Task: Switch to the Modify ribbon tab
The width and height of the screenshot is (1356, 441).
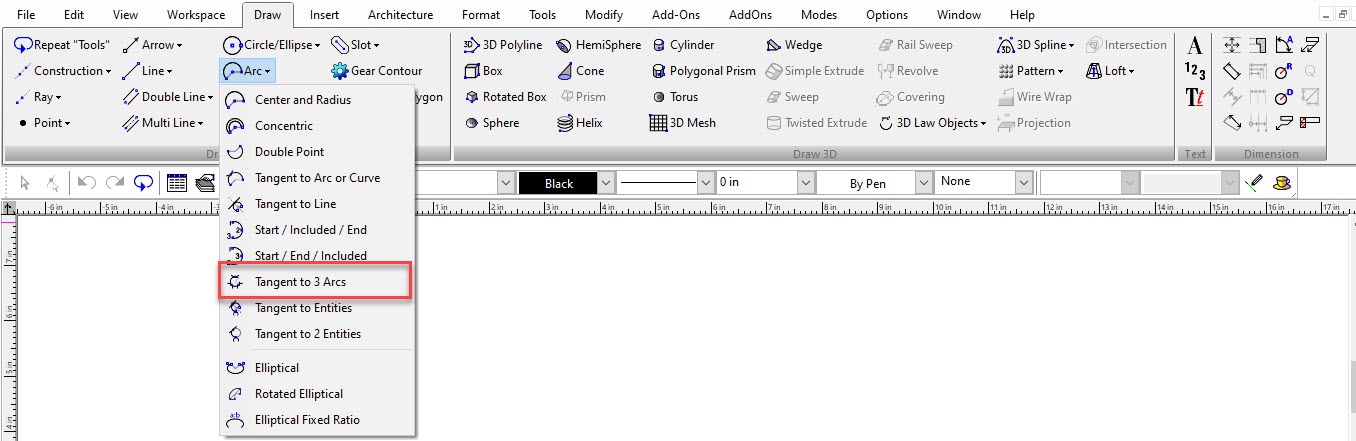Action: (x=604, y=15)
